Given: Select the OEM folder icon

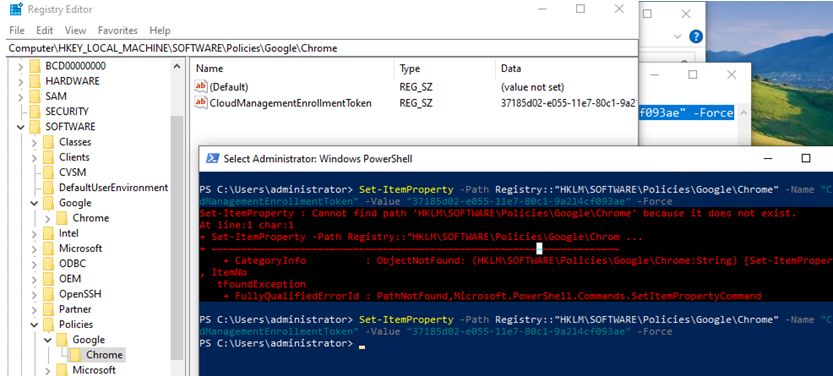Looking at the screenshot, I should (x=49, y=279).
